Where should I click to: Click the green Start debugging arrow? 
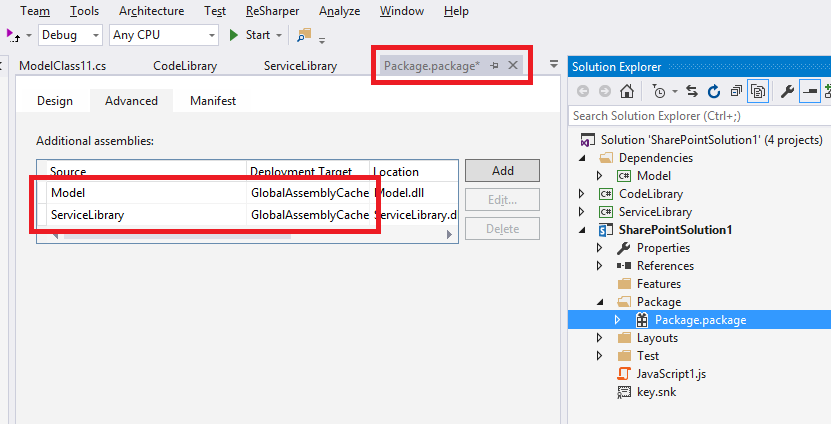tap(233, 35)
